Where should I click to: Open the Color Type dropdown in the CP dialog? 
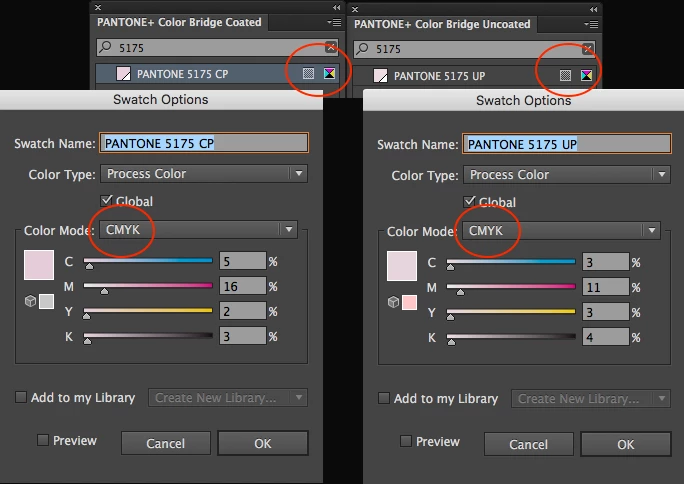(x=204, y=174)
